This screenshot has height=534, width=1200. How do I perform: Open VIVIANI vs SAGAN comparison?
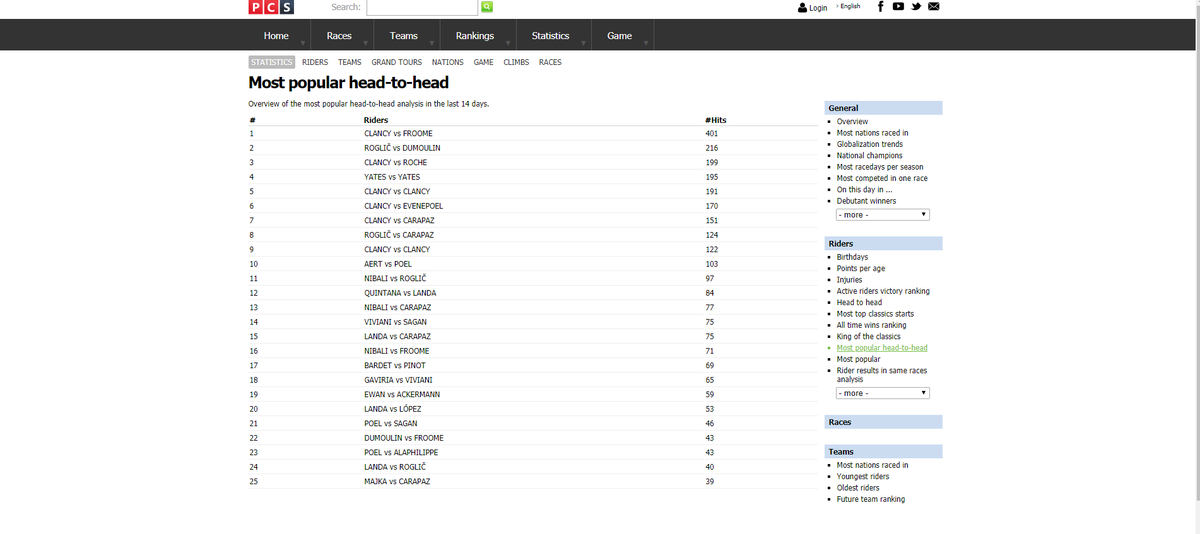(396, 322)
